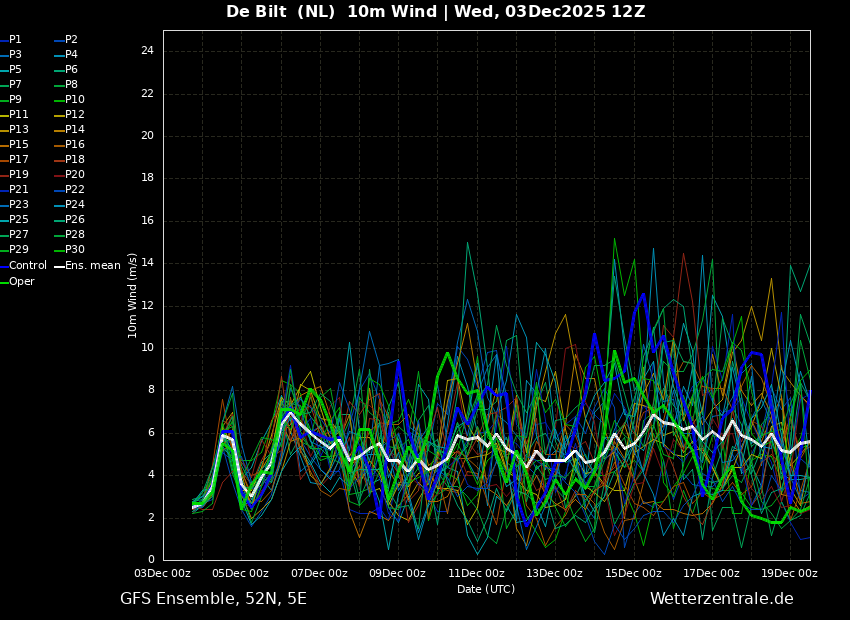Click the De Bilt 10m Wind chart title
The width and height of the screenshot is (850, 620).
click(x=435, y=12)
